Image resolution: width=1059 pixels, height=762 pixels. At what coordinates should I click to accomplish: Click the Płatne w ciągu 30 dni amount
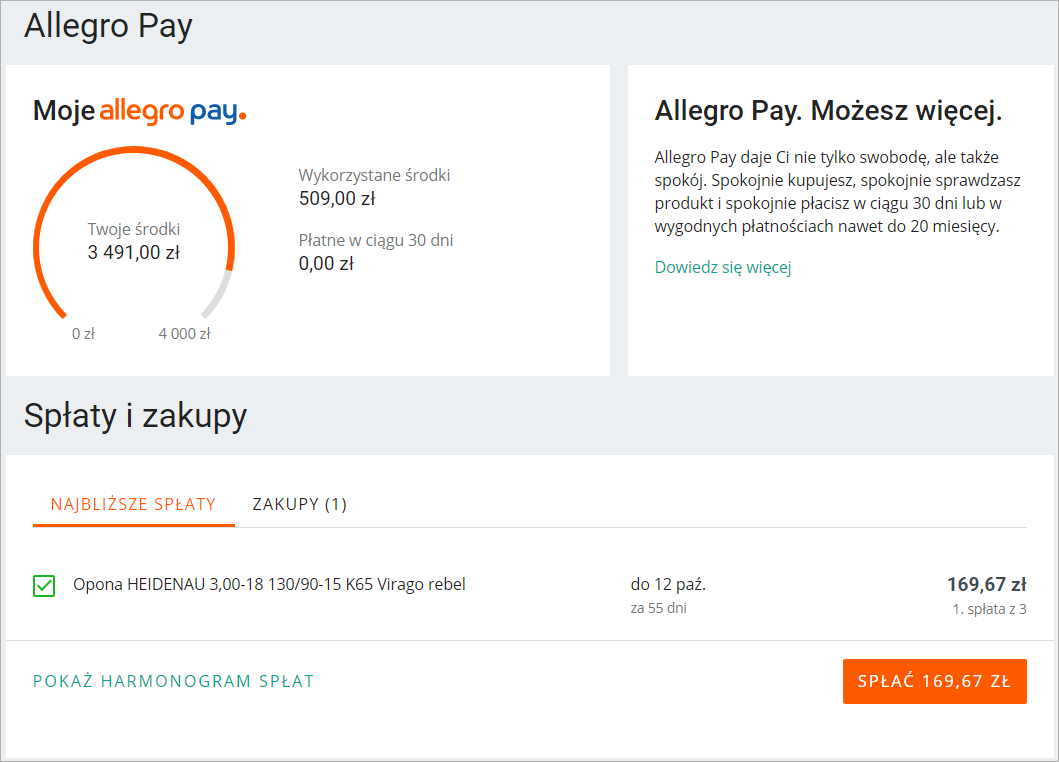click(326, 264)
